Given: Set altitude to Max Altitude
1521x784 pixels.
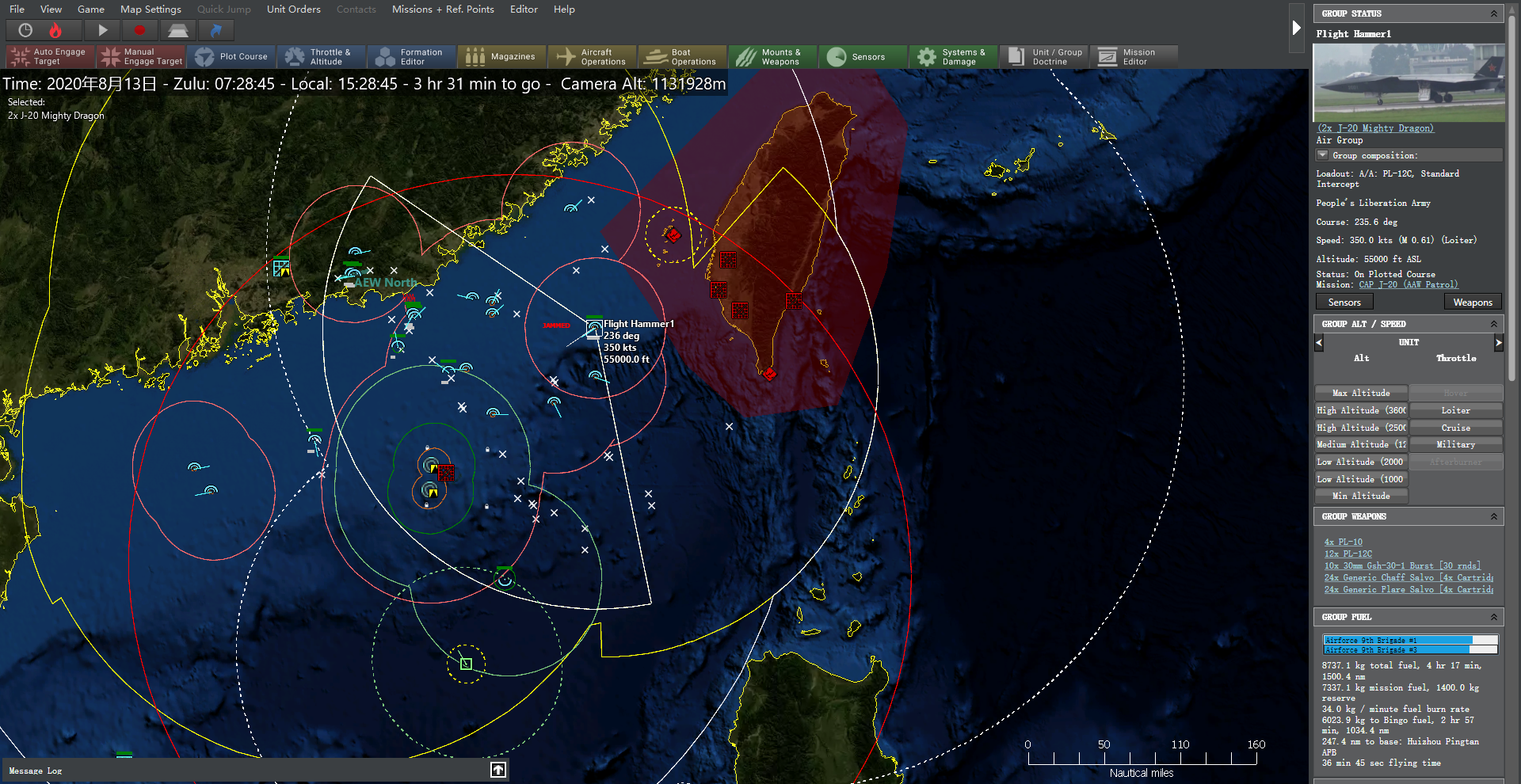Looking at the screenshot, I should (x=1361, y=393).
